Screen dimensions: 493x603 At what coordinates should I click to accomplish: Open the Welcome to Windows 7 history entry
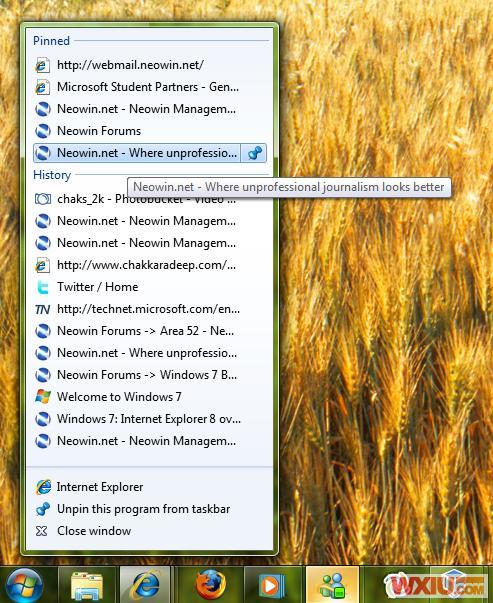[150, 396]
